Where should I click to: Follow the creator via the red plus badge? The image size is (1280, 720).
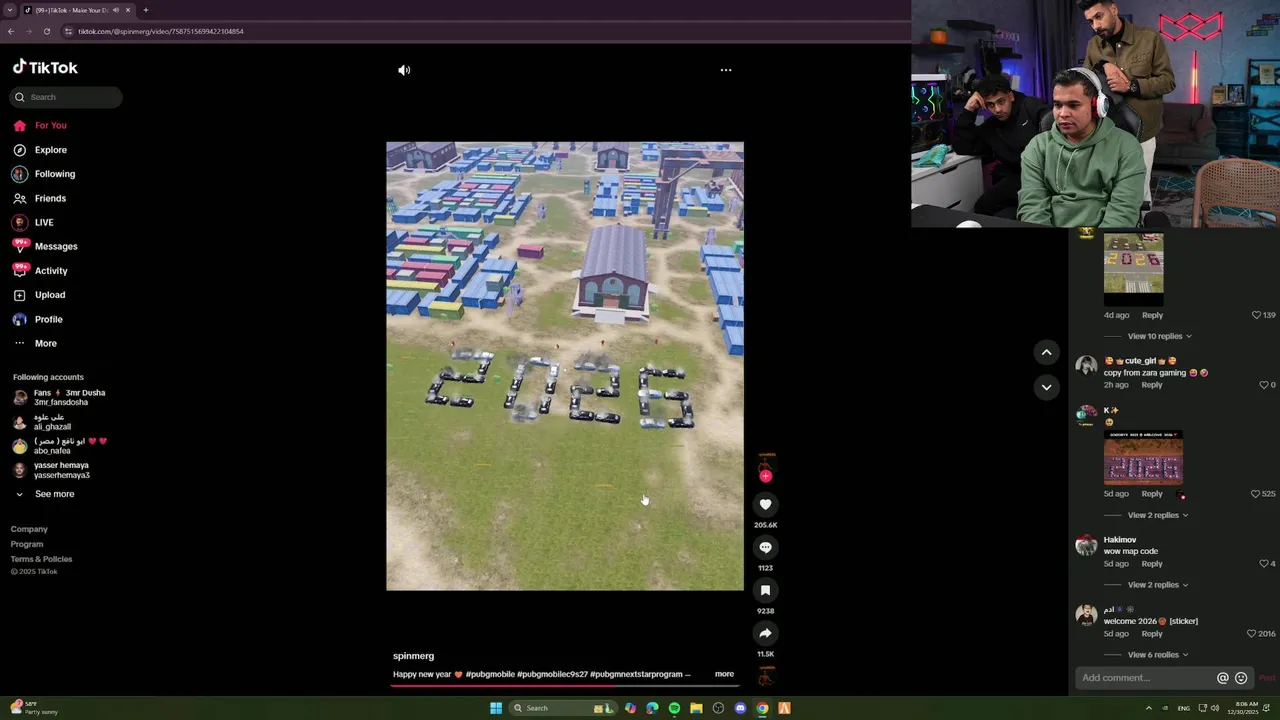(x=766, y=476)
